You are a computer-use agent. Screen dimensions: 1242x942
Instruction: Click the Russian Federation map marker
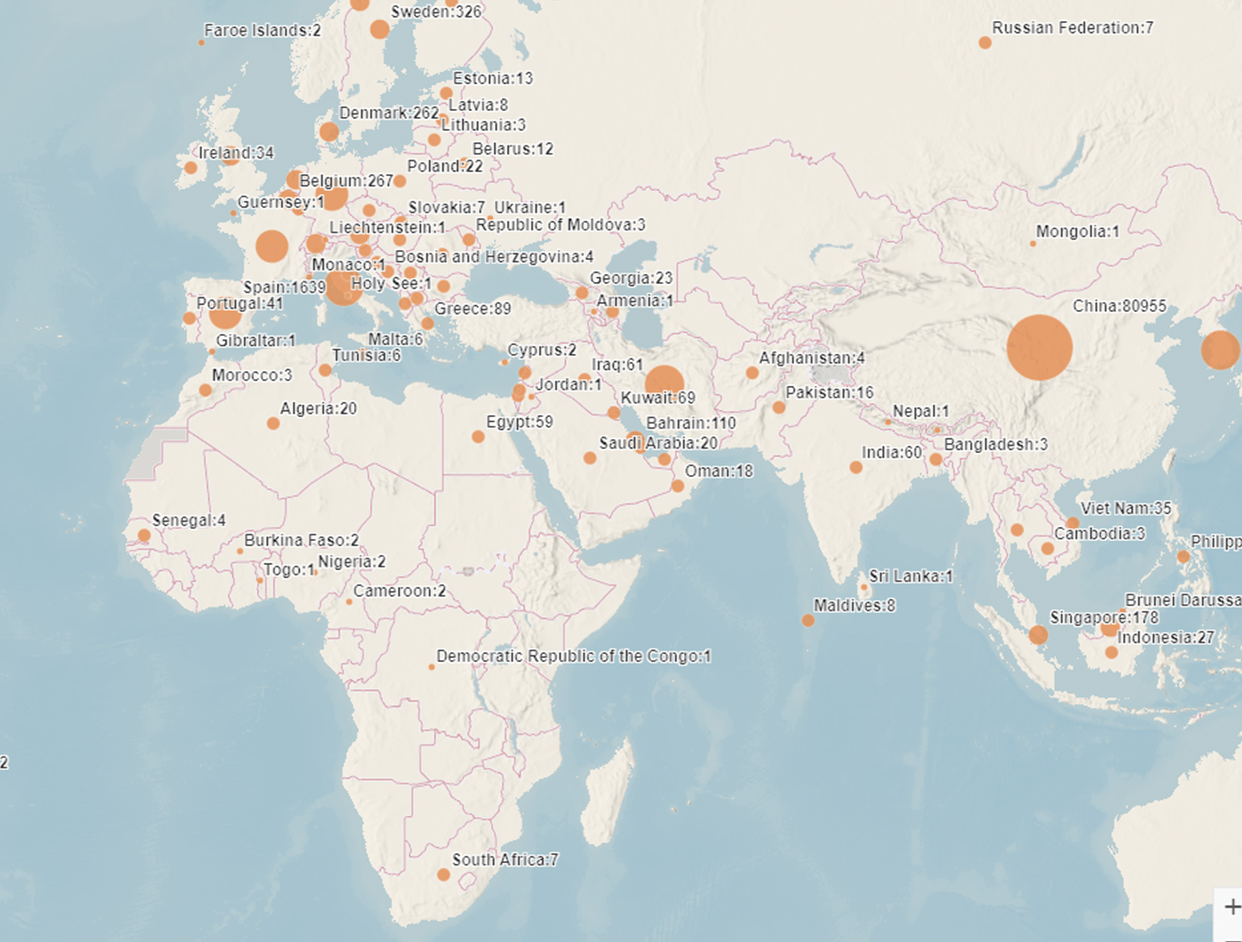(x=985, y=42)
